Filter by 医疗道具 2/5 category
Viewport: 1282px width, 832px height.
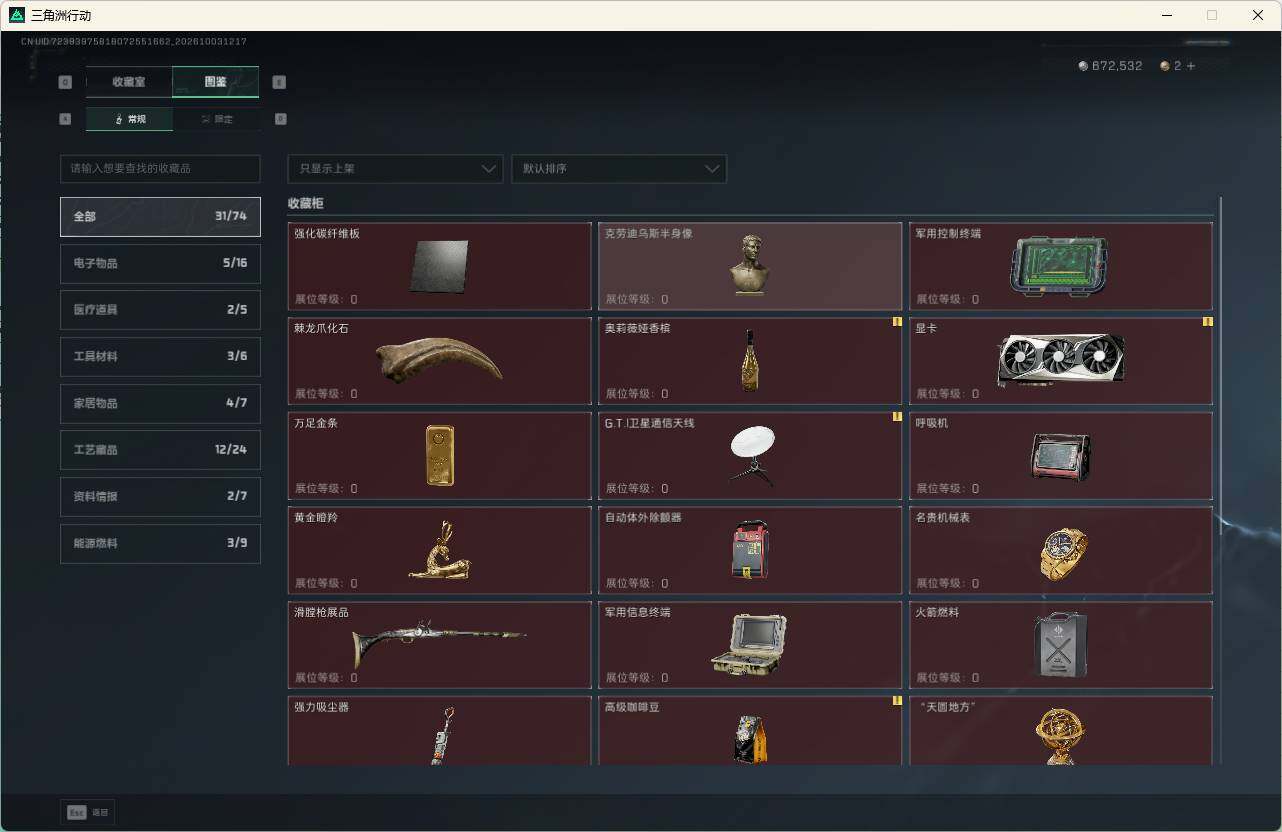coord(160,310)
